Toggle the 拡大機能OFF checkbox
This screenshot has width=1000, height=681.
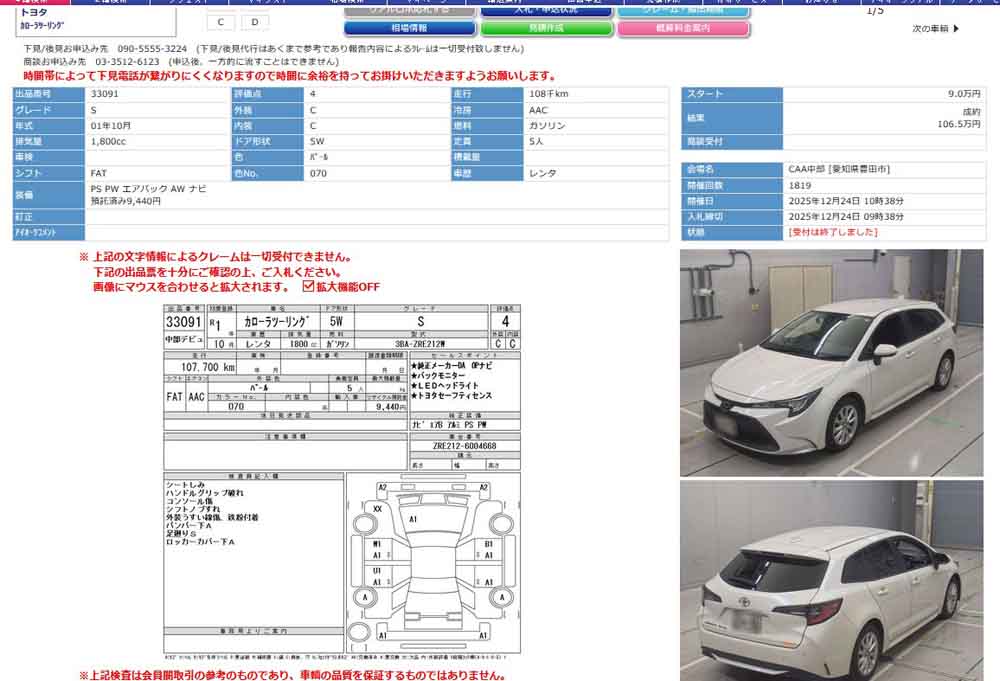pos(309,286)
